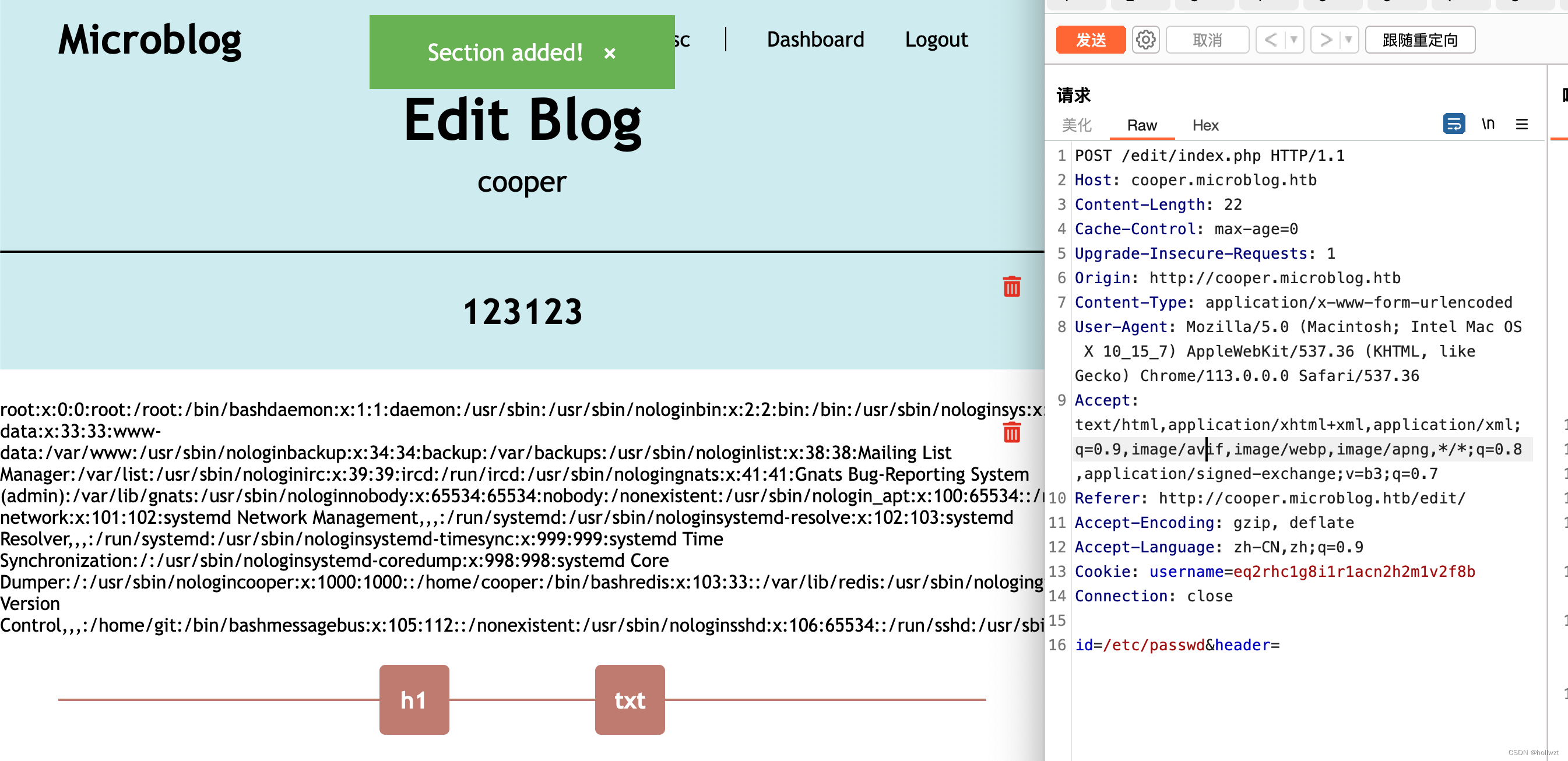Add an h1 section block
The image size is (1568, 761).
[x=414, y=700]
